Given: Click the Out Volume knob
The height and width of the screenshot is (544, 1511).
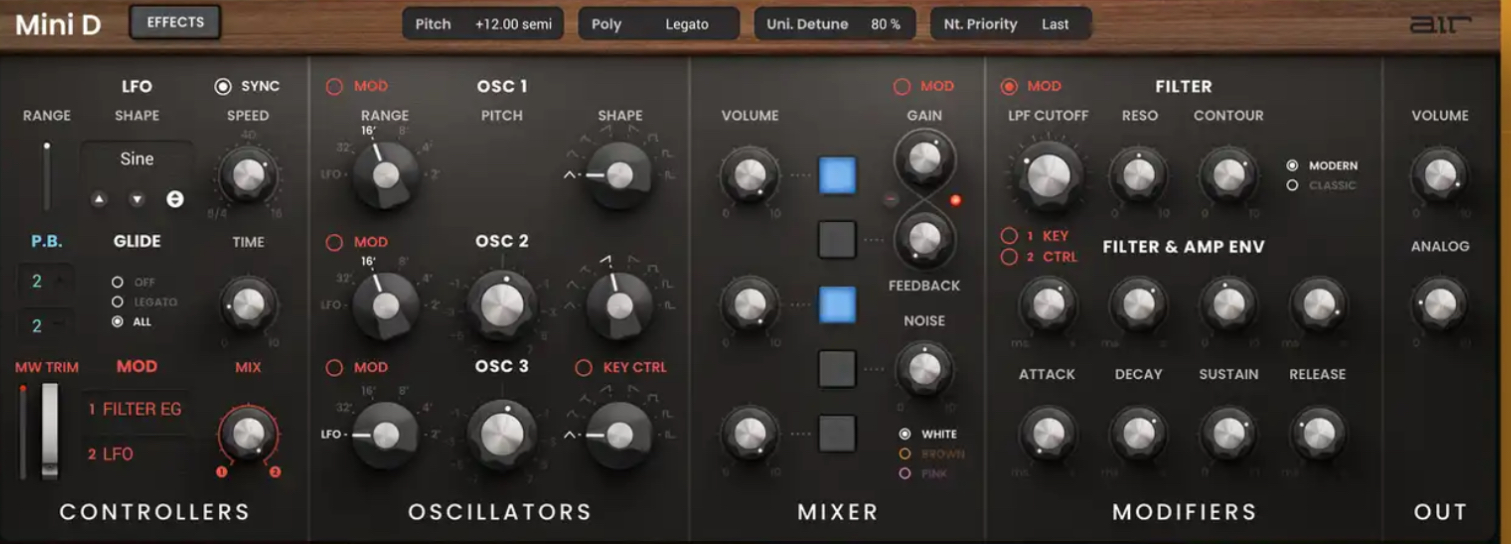Looking at the screenshot, I should point(1439,176).
